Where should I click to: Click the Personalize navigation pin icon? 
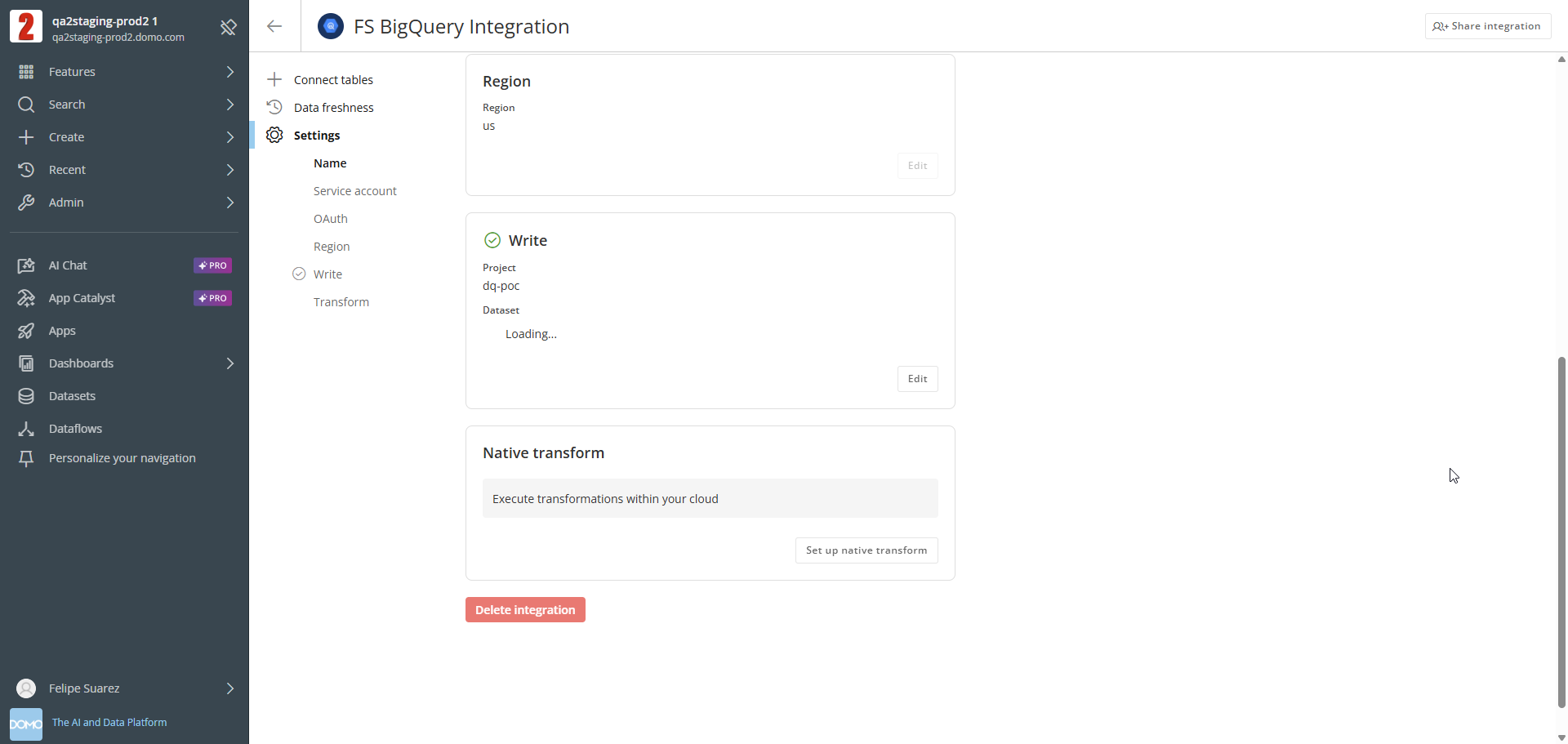26,458
